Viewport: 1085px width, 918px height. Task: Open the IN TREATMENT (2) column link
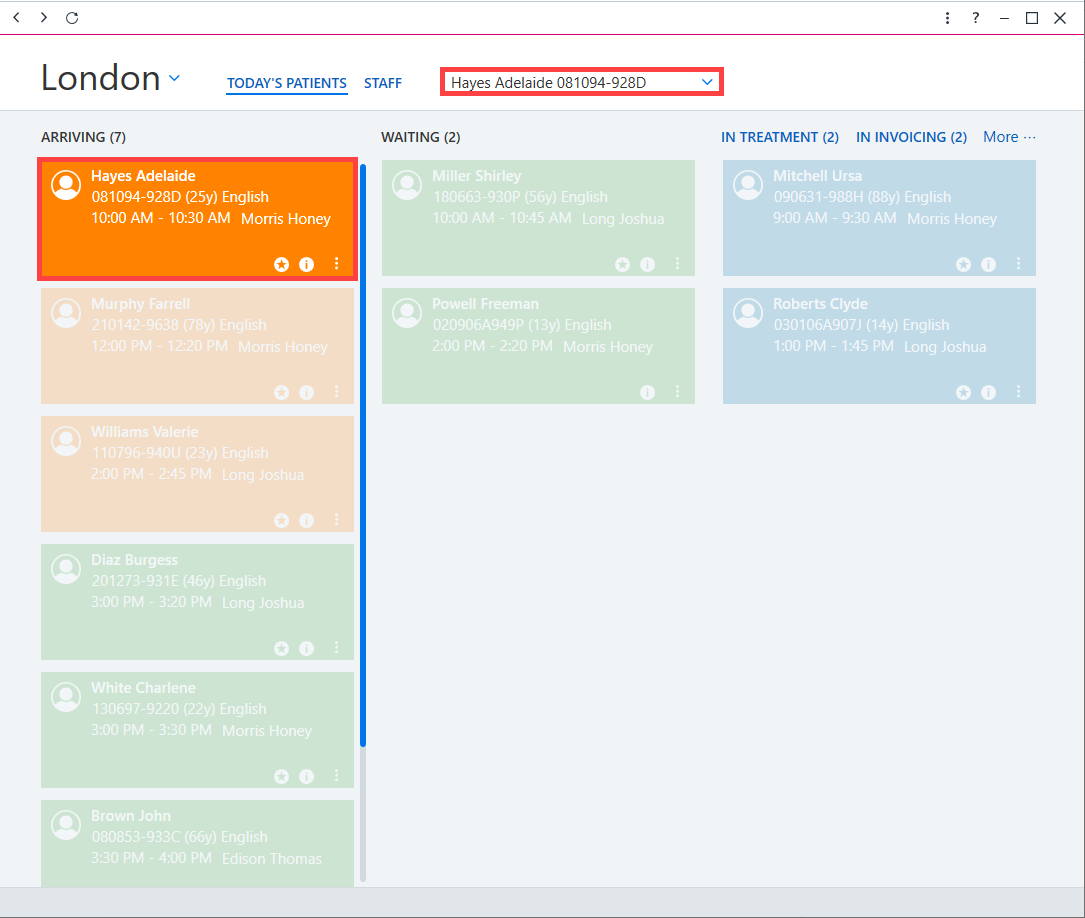coord(780,137)
